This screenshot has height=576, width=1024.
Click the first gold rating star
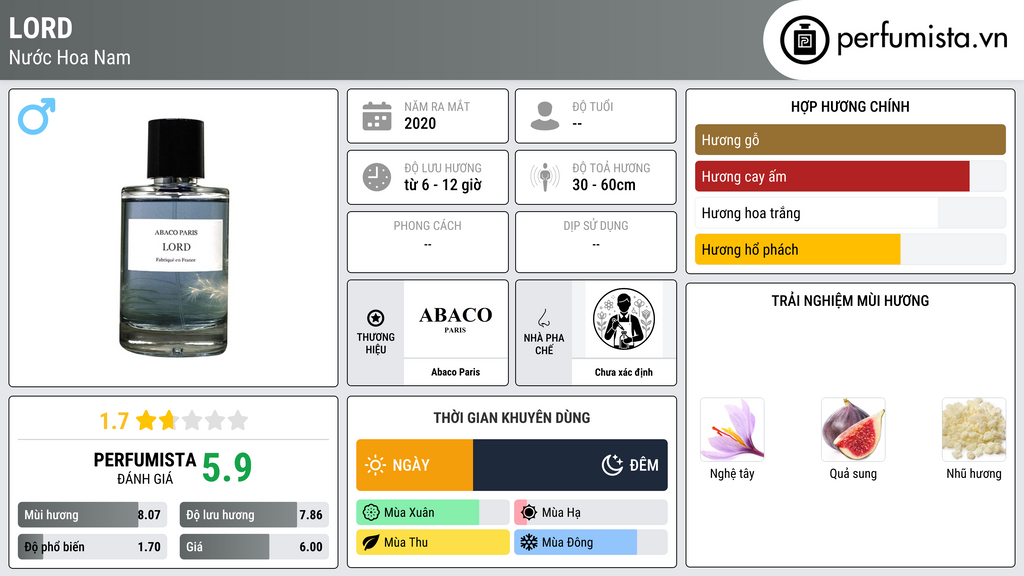click(x=146, y=420)
